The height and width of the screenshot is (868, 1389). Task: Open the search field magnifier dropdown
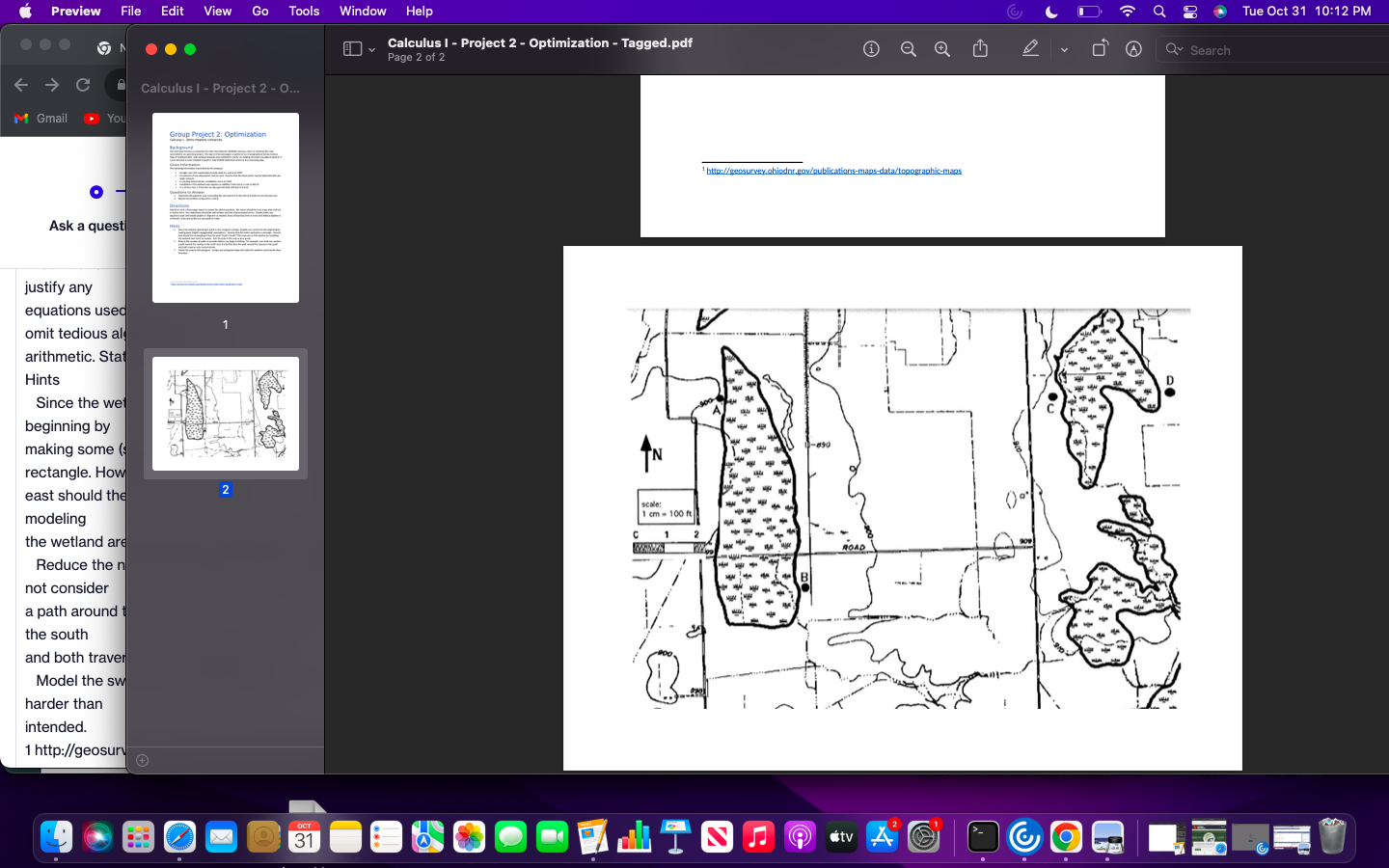click(1175, 49)
